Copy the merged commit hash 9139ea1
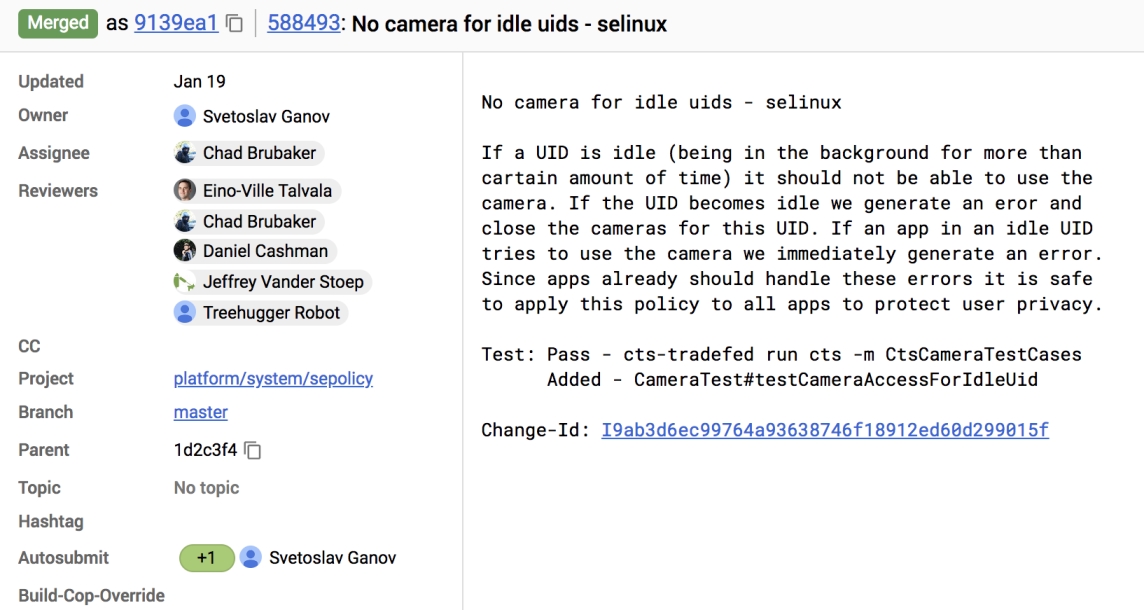1144x610 pixels. [235, 23]
